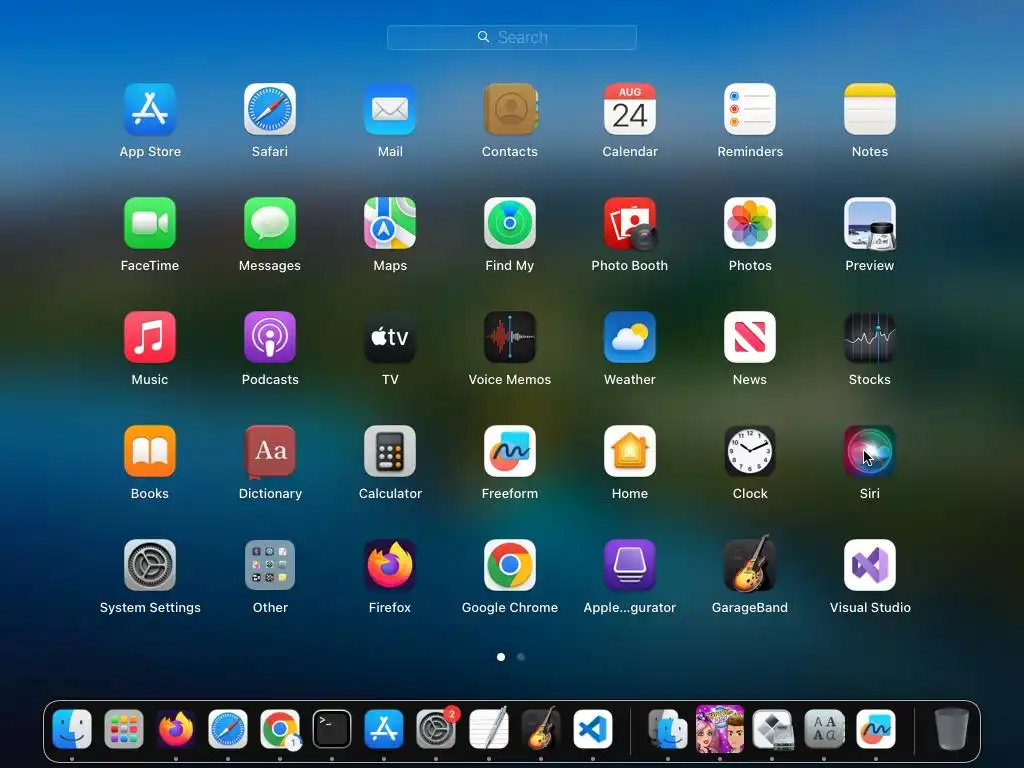
Task: Launch TextEdit from the Dock
Action: (488, 729)
